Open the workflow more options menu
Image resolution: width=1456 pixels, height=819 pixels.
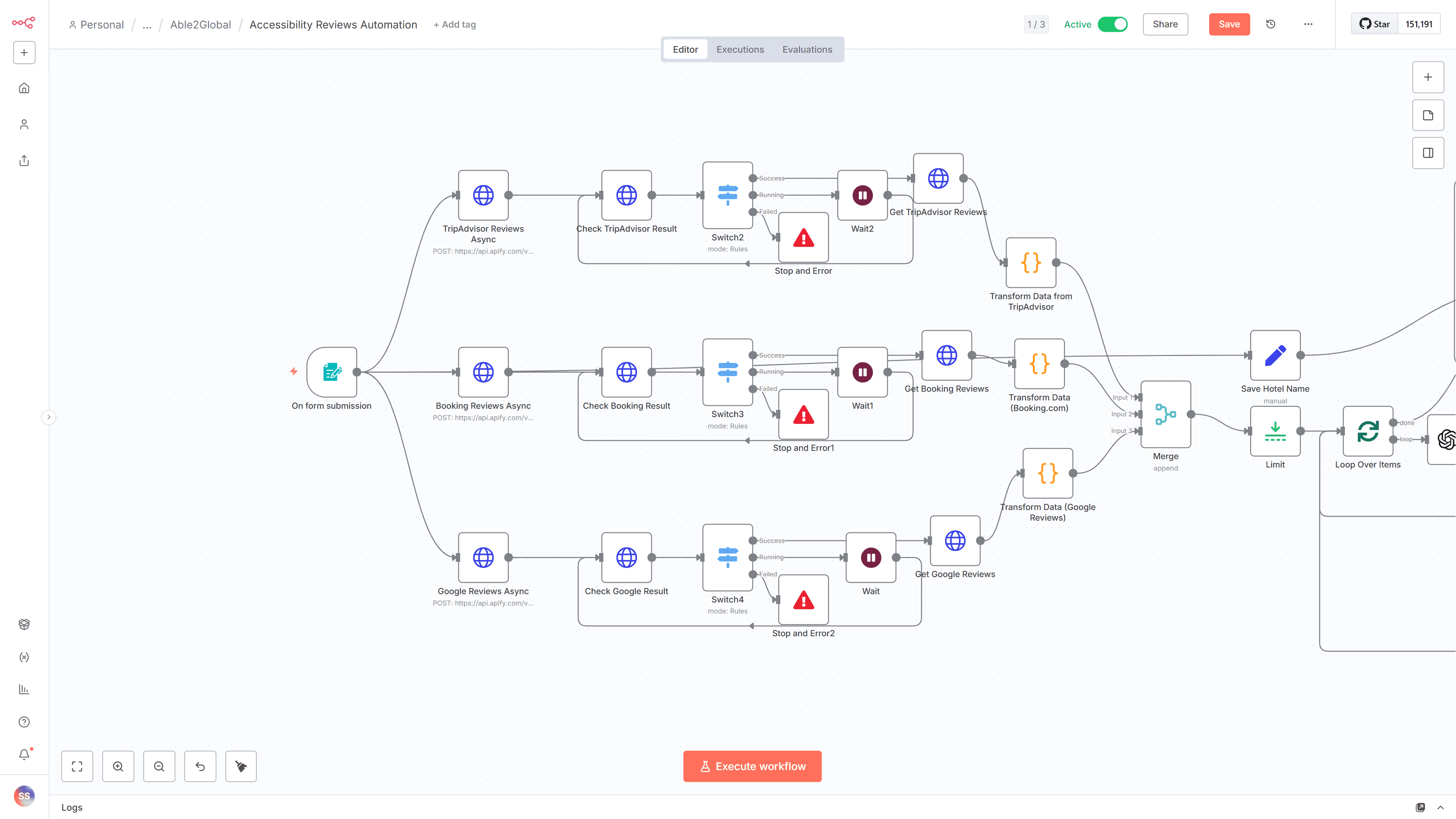(1308, 24)
